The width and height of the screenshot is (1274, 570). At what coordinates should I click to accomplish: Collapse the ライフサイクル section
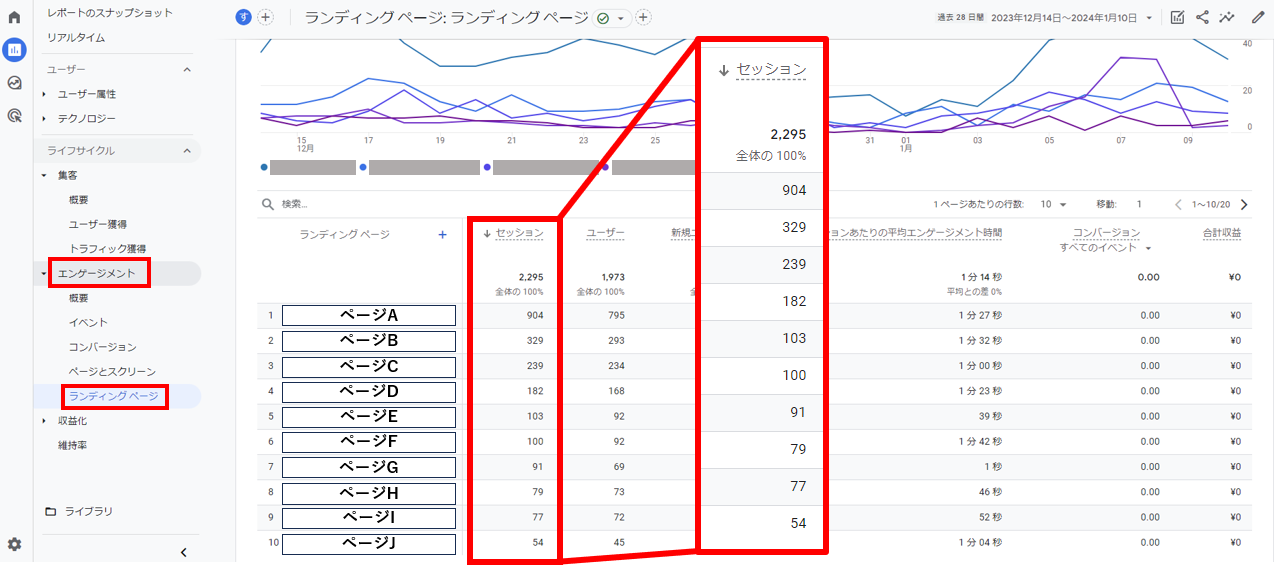tap(186, 150)
